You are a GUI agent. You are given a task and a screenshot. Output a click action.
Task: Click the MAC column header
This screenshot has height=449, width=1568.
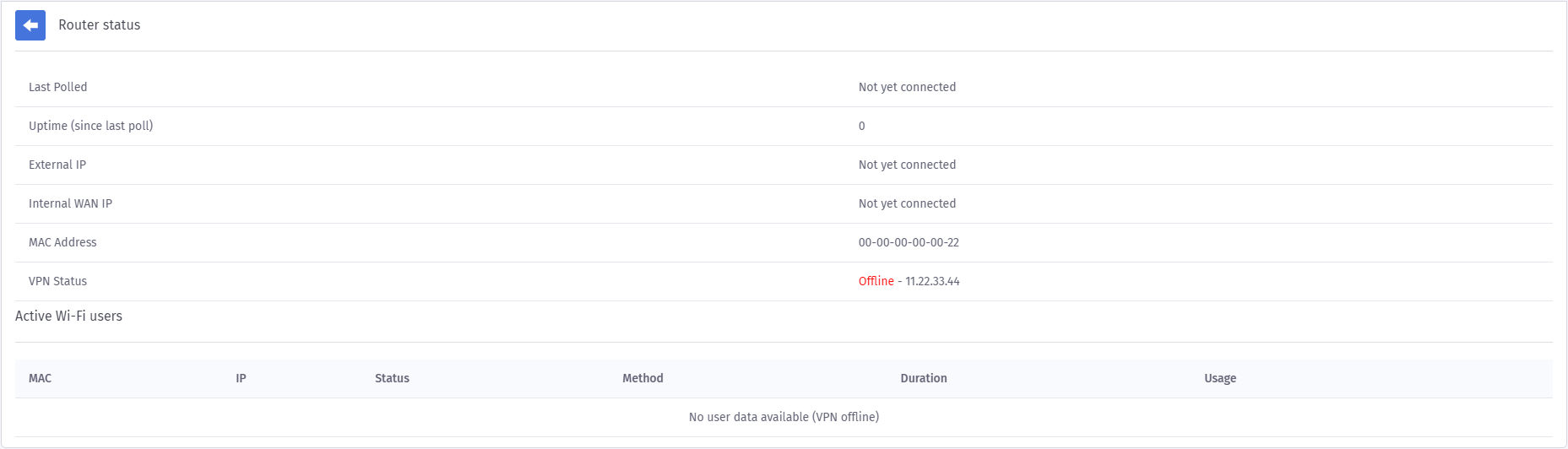coord(40,378)
